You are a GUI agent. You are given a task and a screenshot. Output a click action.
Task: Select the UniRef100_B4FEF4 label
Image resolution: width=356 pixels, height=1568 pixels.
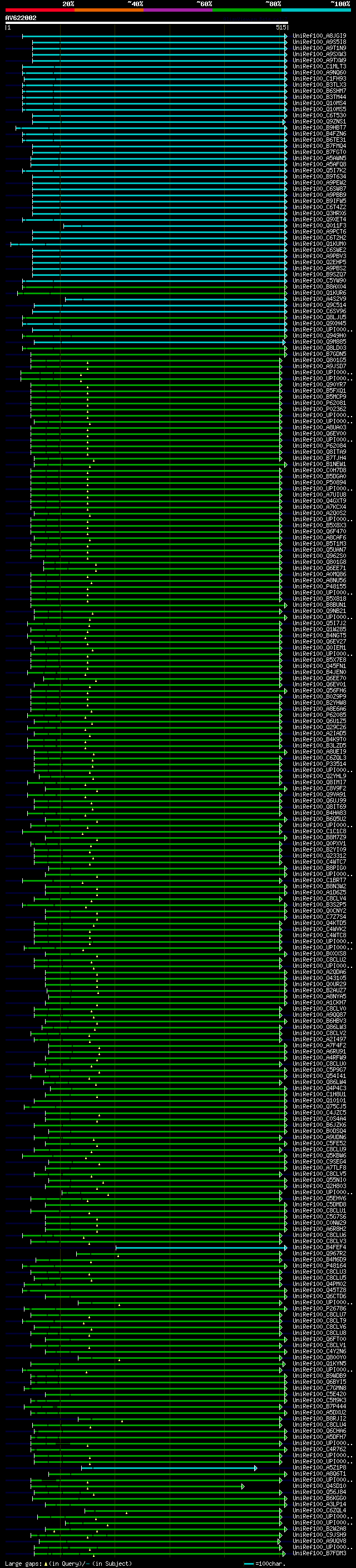pyautogui.click(x=319, y=1248)
